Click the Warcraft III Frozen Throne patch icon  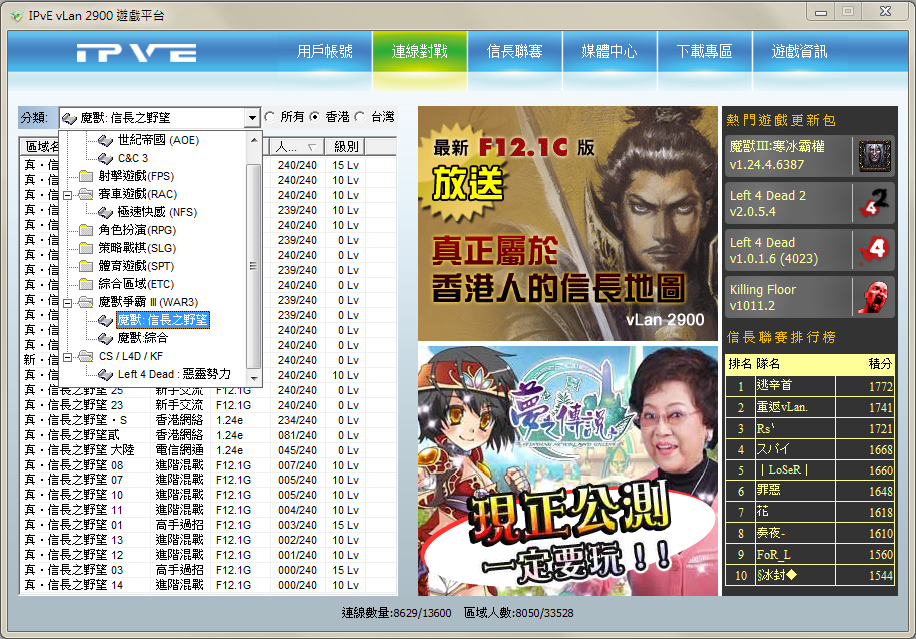(875, 156)
